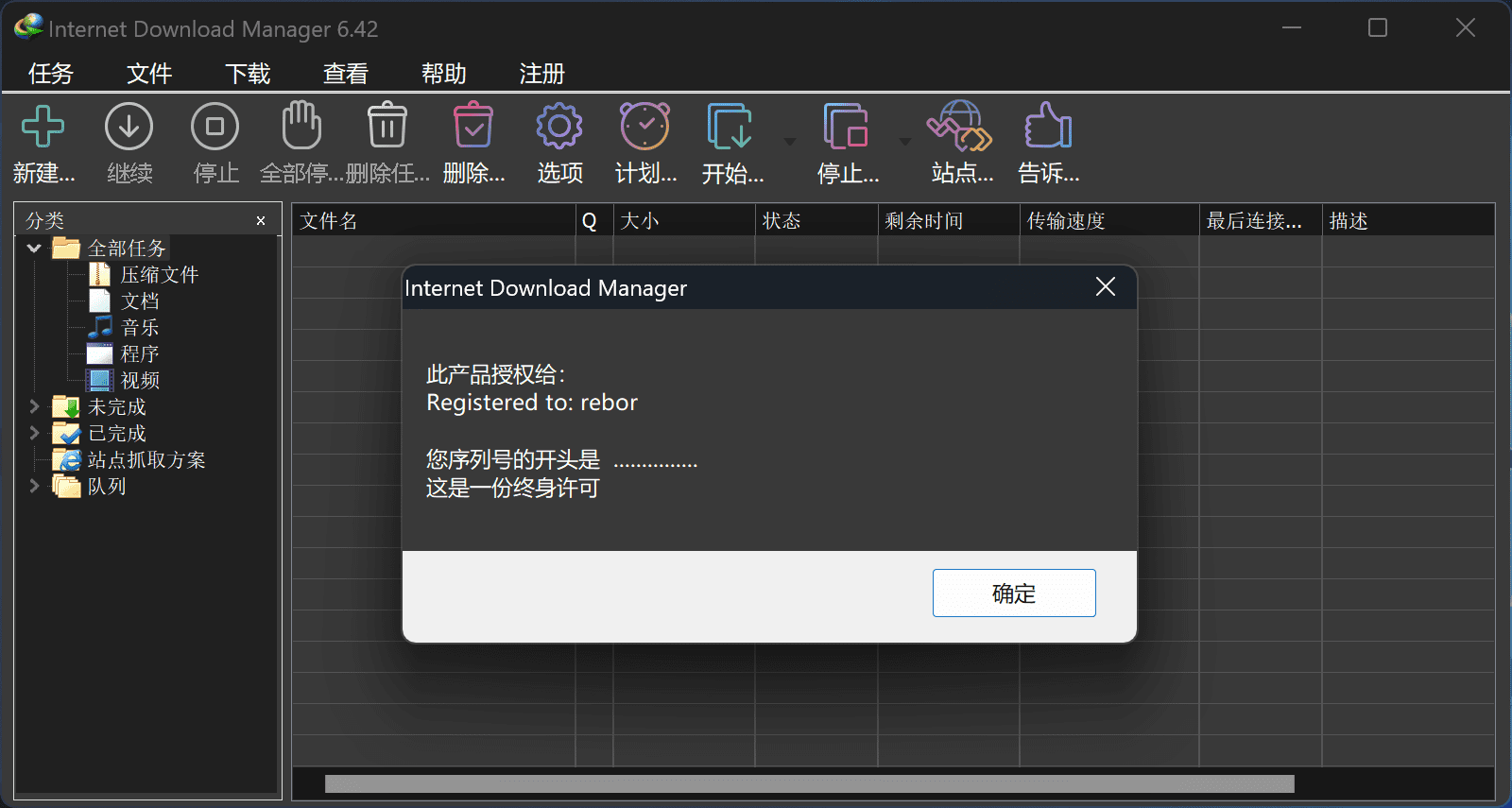The height and width of the screenshot is (808, 1512).
Task: Expand the 队列 tree node
Action: click(x=34, y=486)
